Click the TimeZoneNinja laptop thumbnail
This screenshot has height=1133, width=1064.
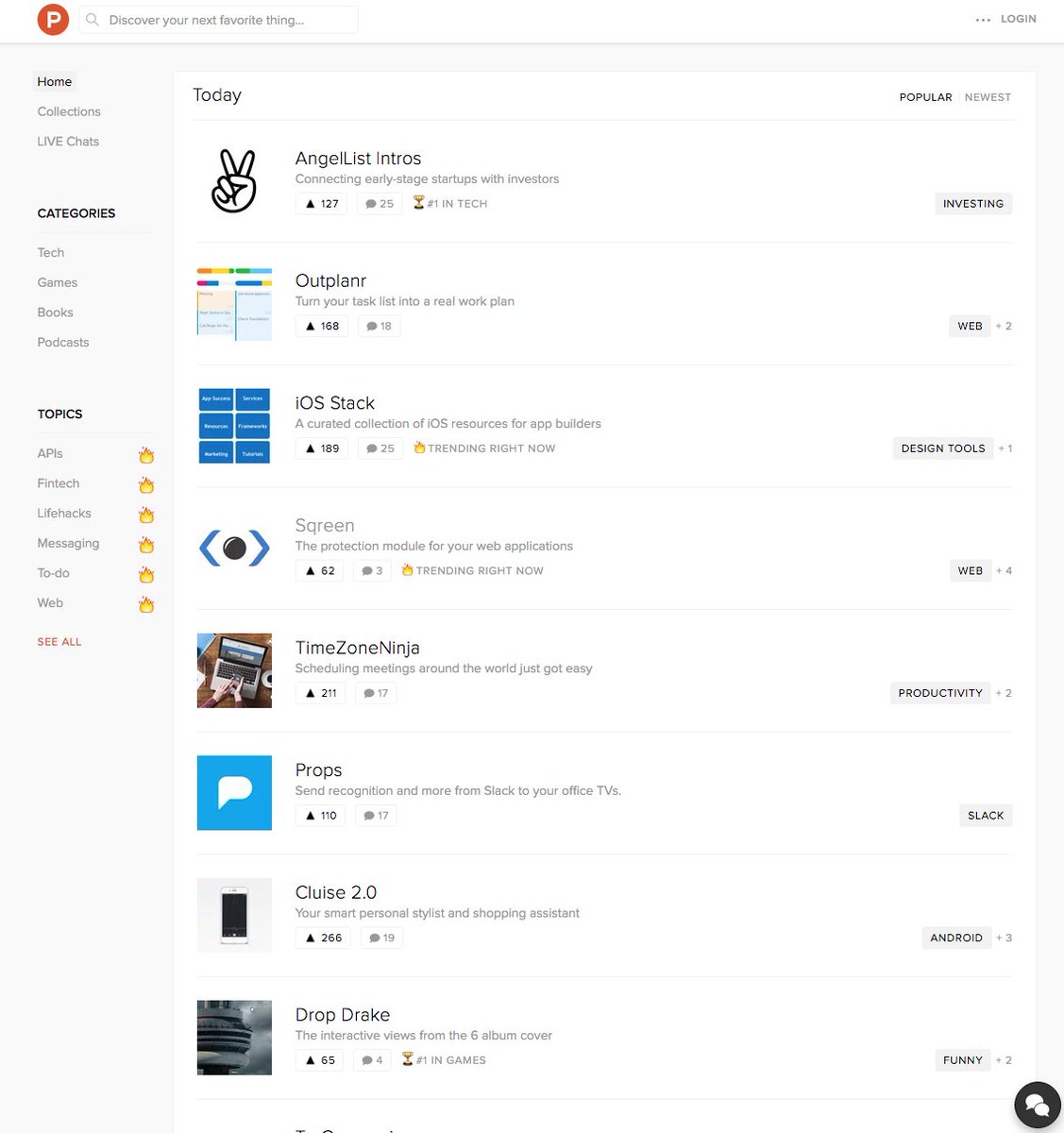(234, 670)
